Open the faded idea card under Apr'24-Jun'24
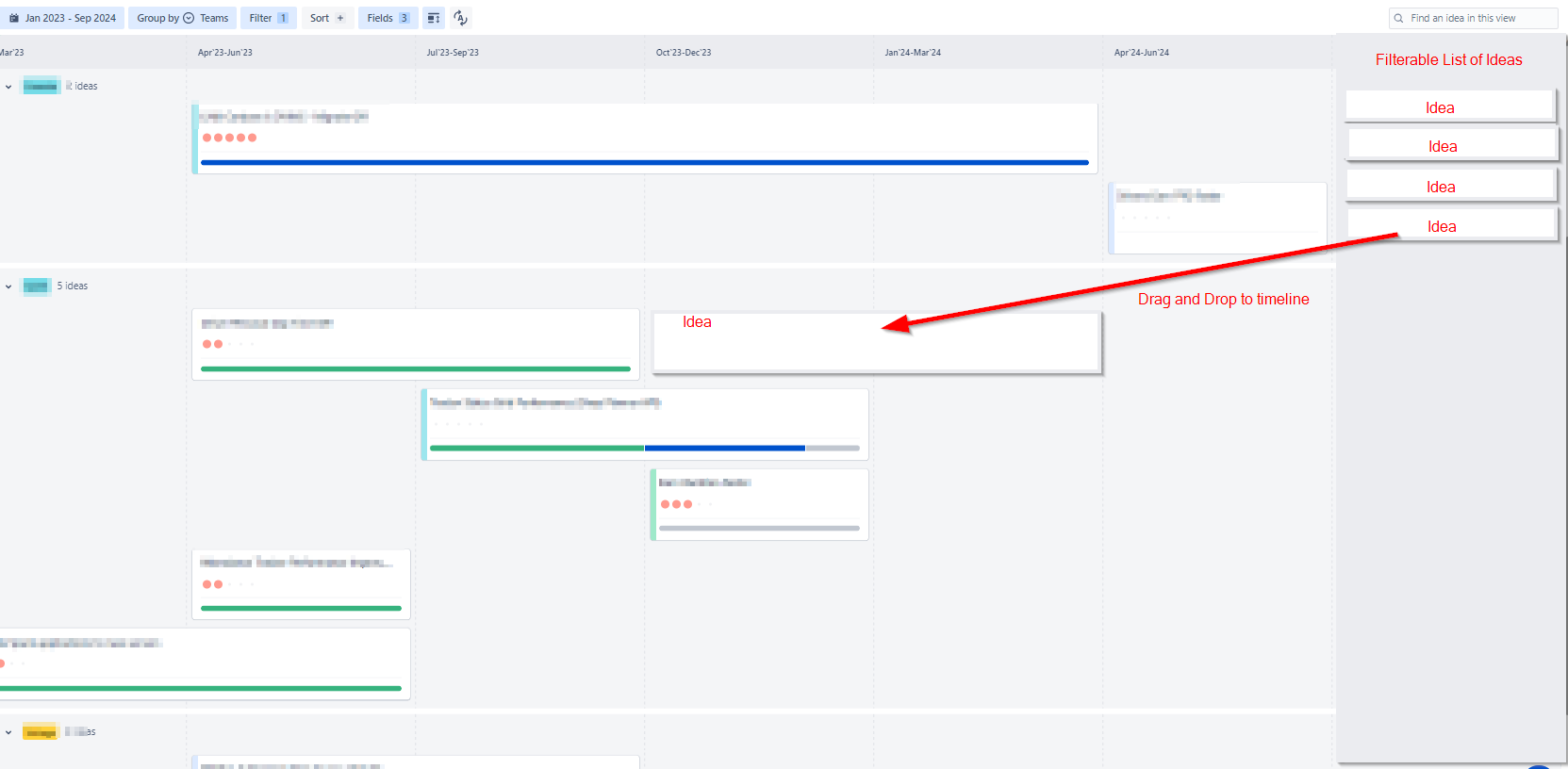 [x=1217, y=218]
